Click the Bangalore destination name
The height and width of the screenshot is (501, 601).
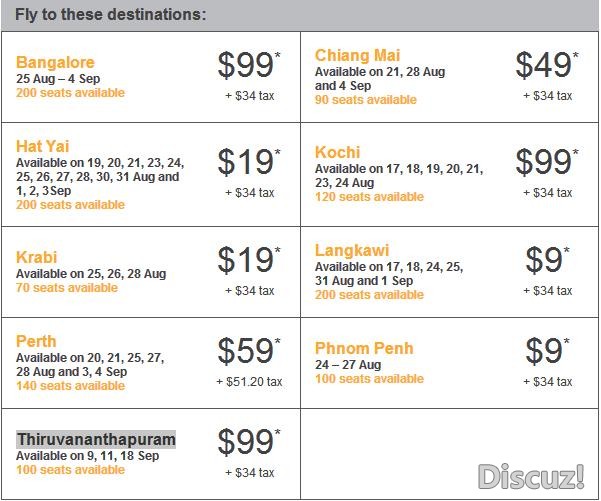tap(55, 62)
